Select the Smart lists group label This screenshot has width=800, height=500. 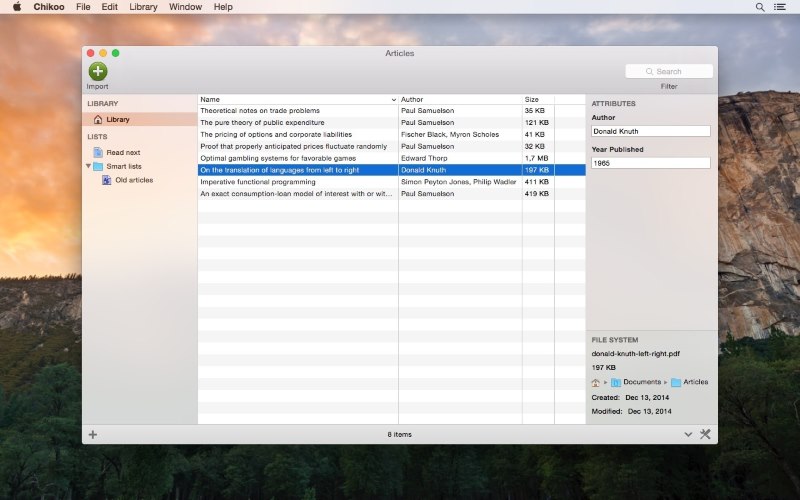coord(124,166)
